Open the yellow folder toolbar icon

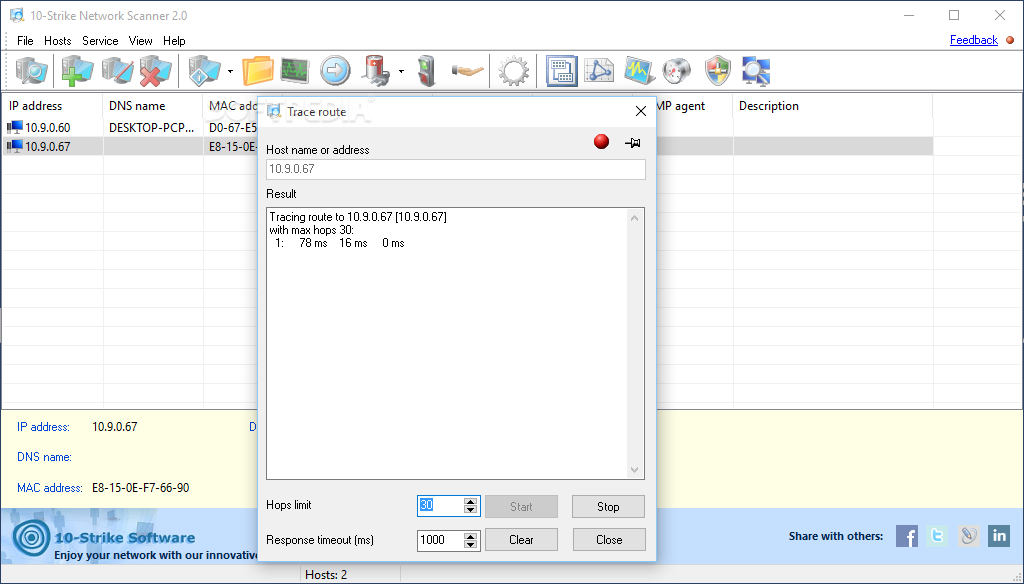point(257,71)
